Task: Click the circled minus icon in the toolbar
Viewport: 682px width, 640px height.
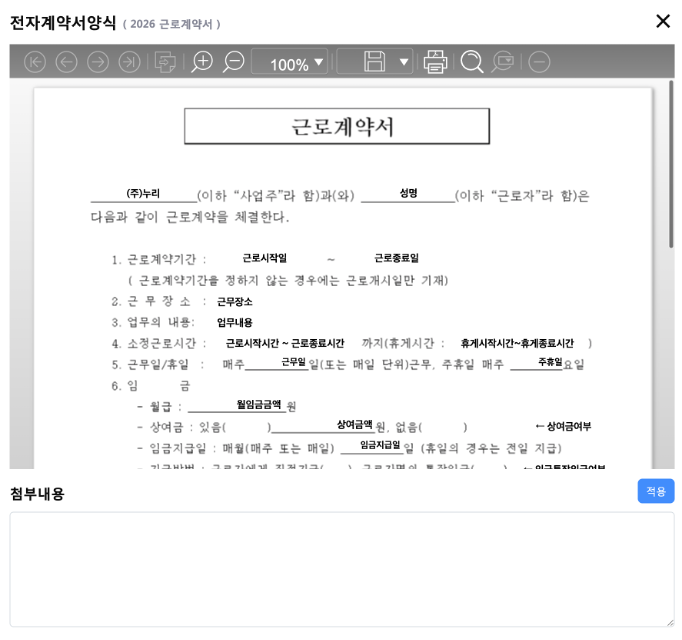Action: point(539,62)
